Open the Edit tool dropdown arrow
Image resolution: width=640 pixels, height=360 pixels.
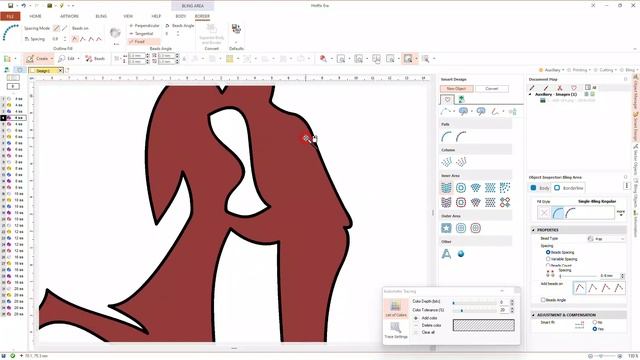click(x=78, y=59)
